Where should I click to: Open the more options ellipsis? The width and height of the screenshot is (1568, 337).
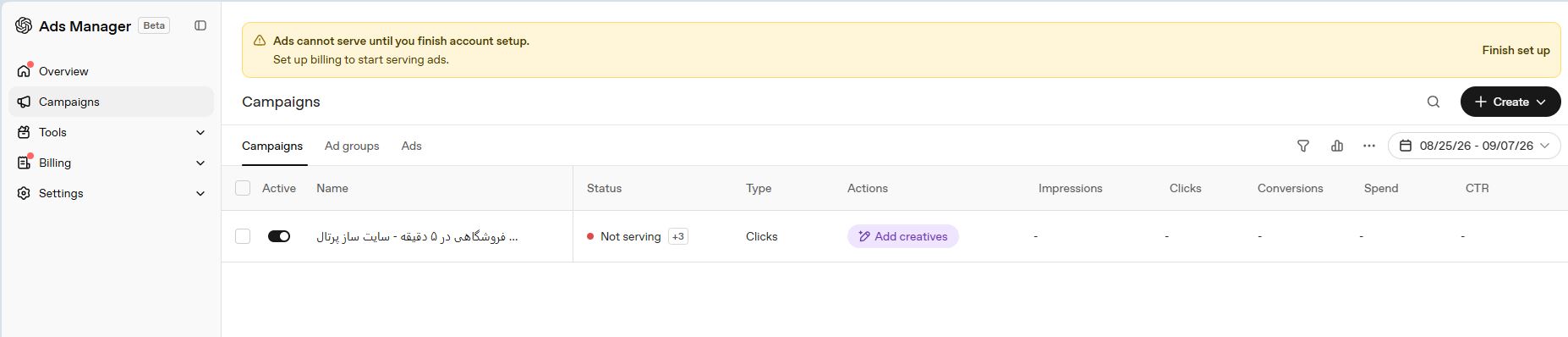(1369, 146)
